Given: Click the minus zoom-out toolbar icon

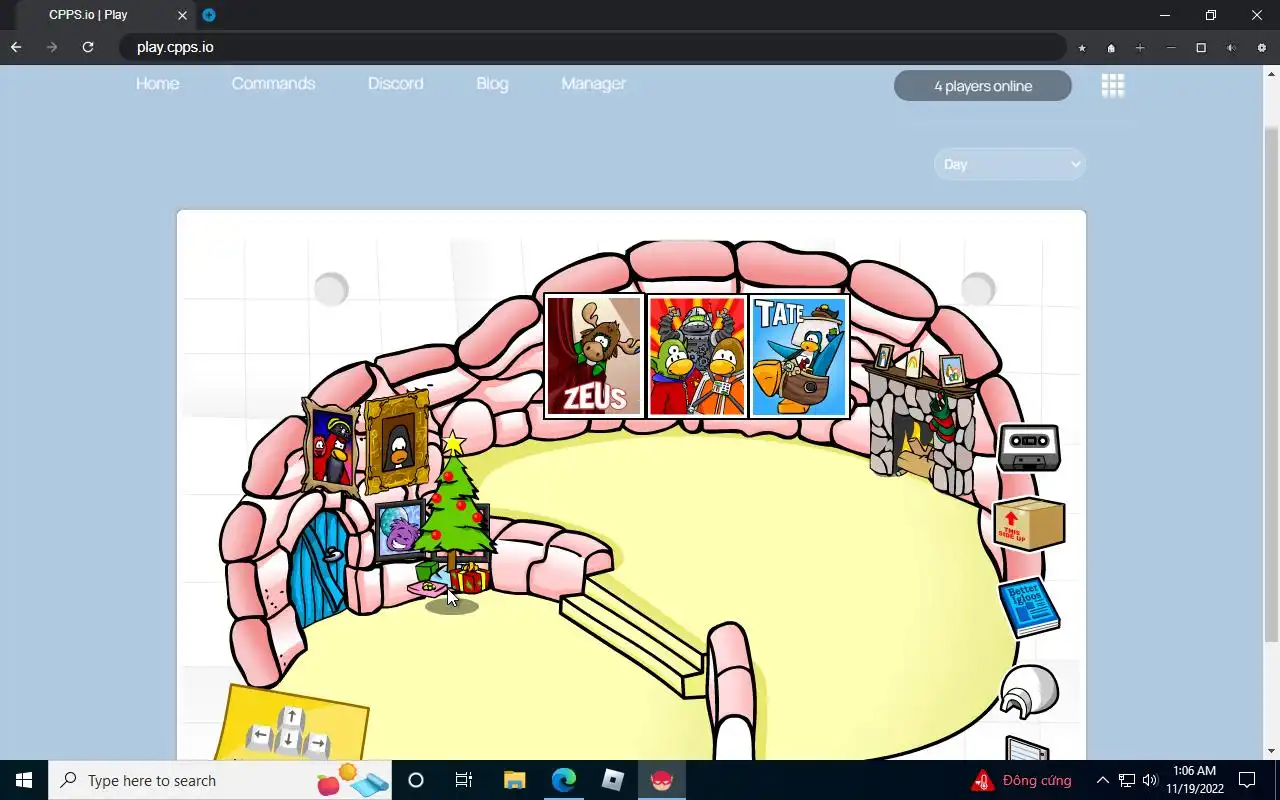Looking at the screenshot, I should coord(1171,48).
